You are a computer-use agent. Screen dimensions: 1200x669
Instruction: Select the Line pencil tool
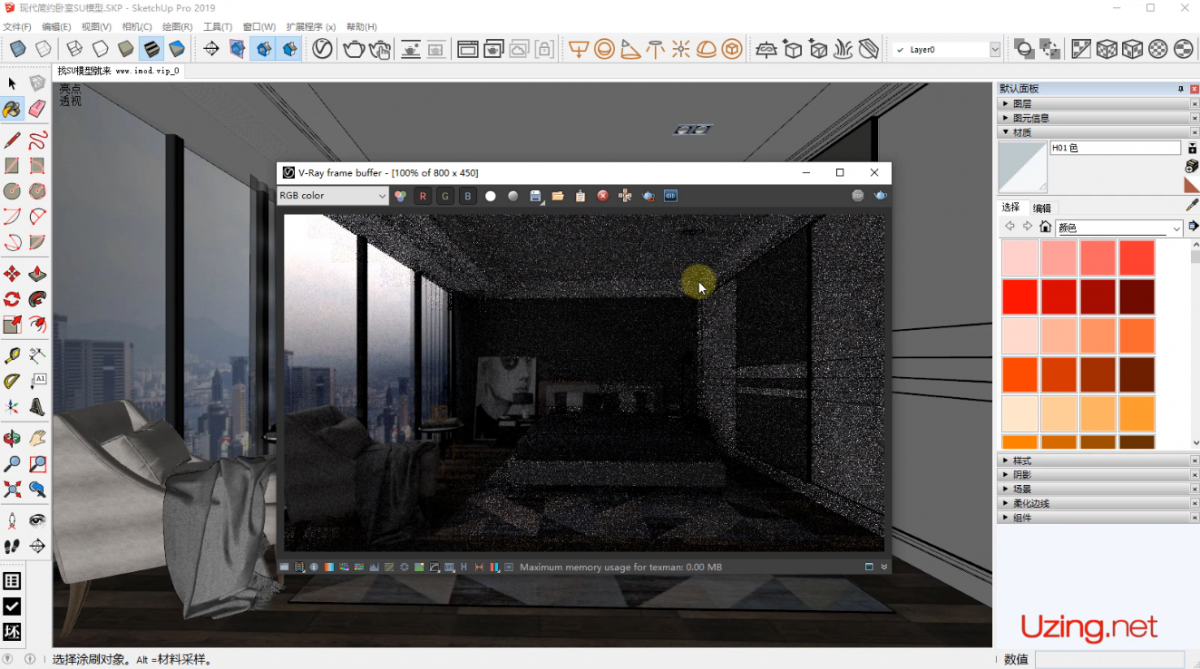[12, 140]
